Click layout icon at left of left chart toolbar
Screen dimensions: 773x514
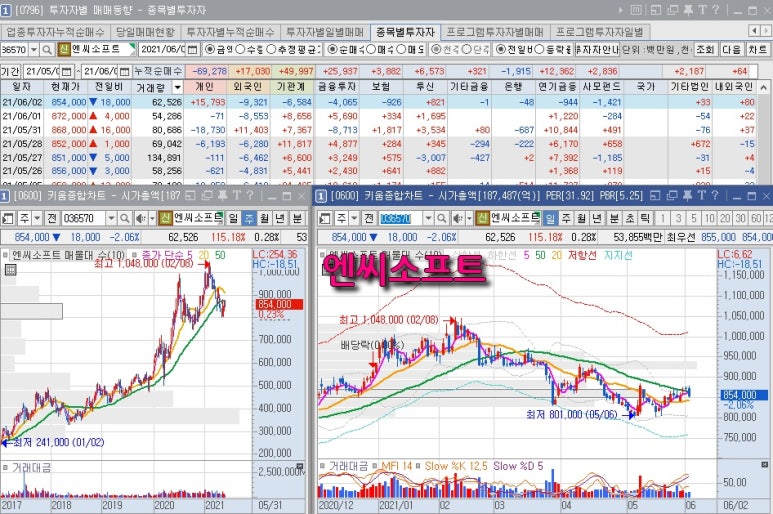pos(7,218)
